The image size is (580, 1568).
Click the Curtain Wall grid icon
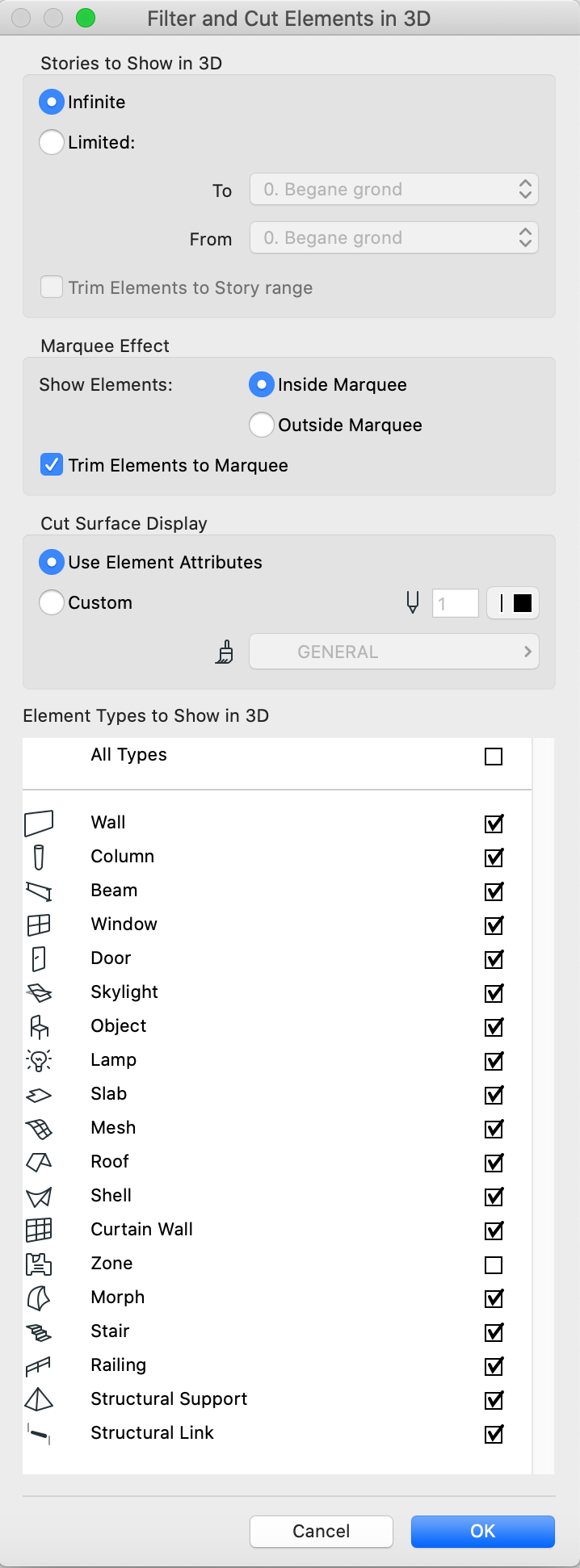[x=39, y=1230]
